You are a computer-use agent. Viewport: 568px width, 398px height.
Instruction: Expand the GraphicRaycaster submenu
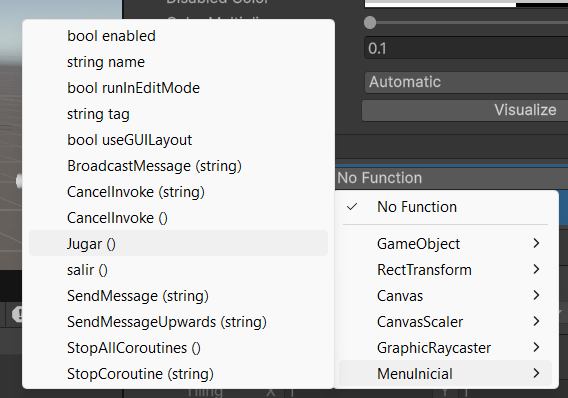point(445,348)
